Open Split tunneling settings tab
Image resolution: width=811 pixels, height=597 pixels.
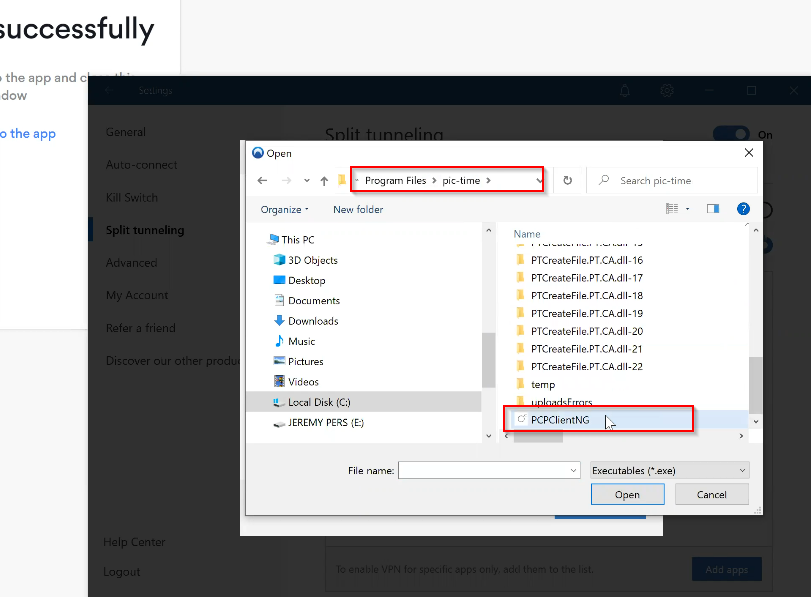coord(145,230)
